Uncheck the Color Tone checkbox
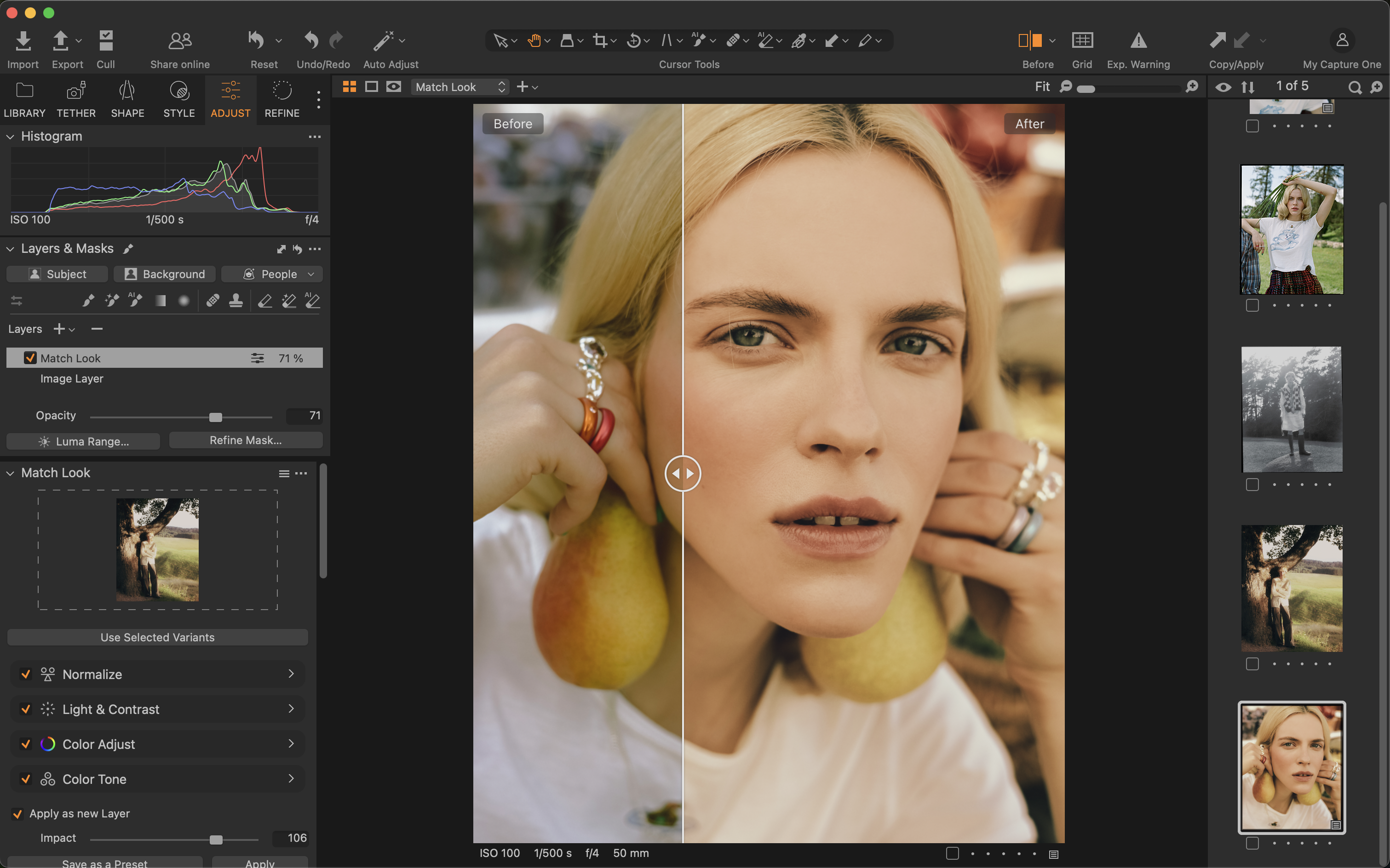Image resolution: width=1390 pixels, height=868 pixels. (25, 779)
